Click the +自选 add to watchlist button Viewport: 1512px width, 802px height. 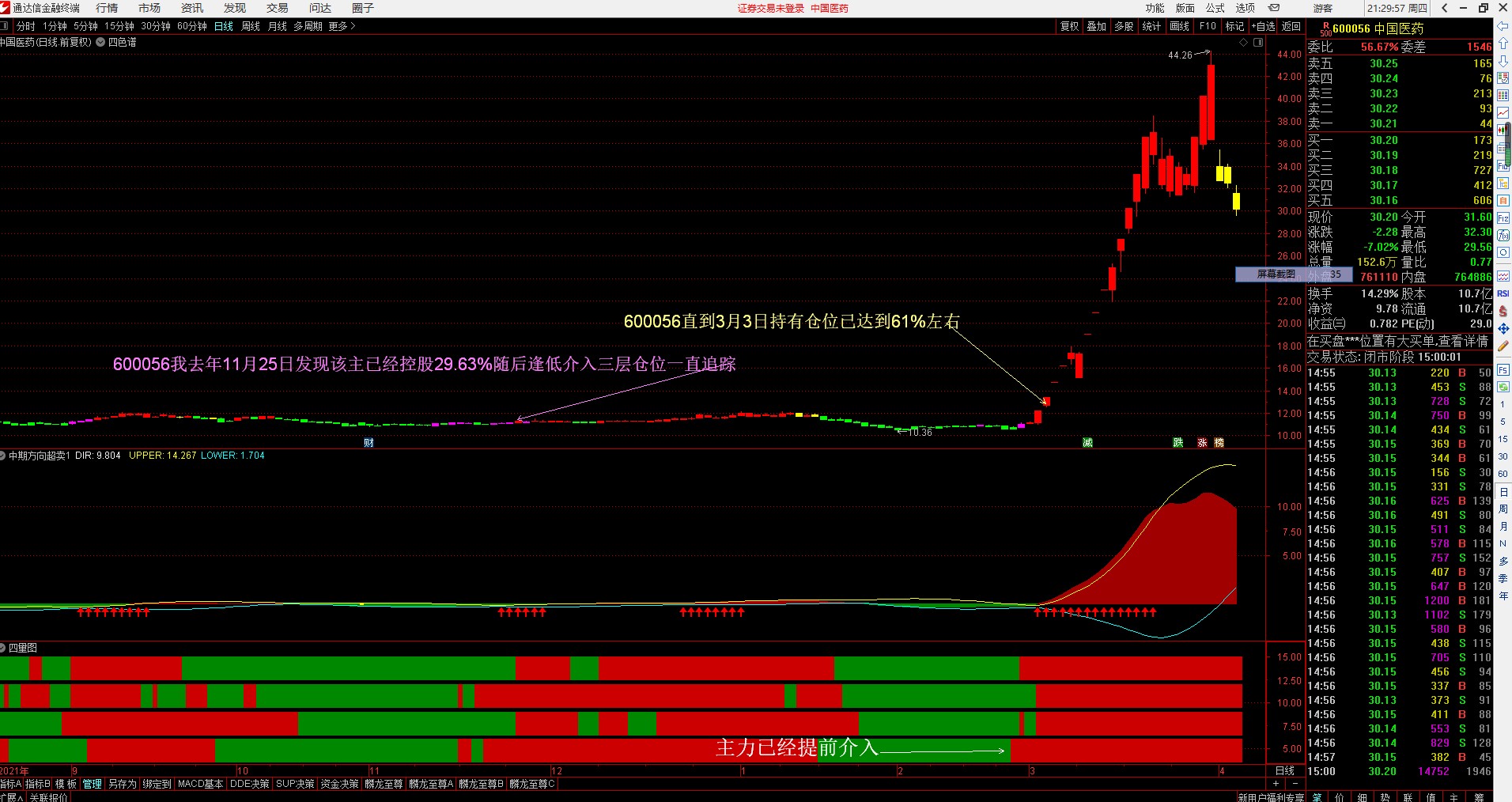1263,26
